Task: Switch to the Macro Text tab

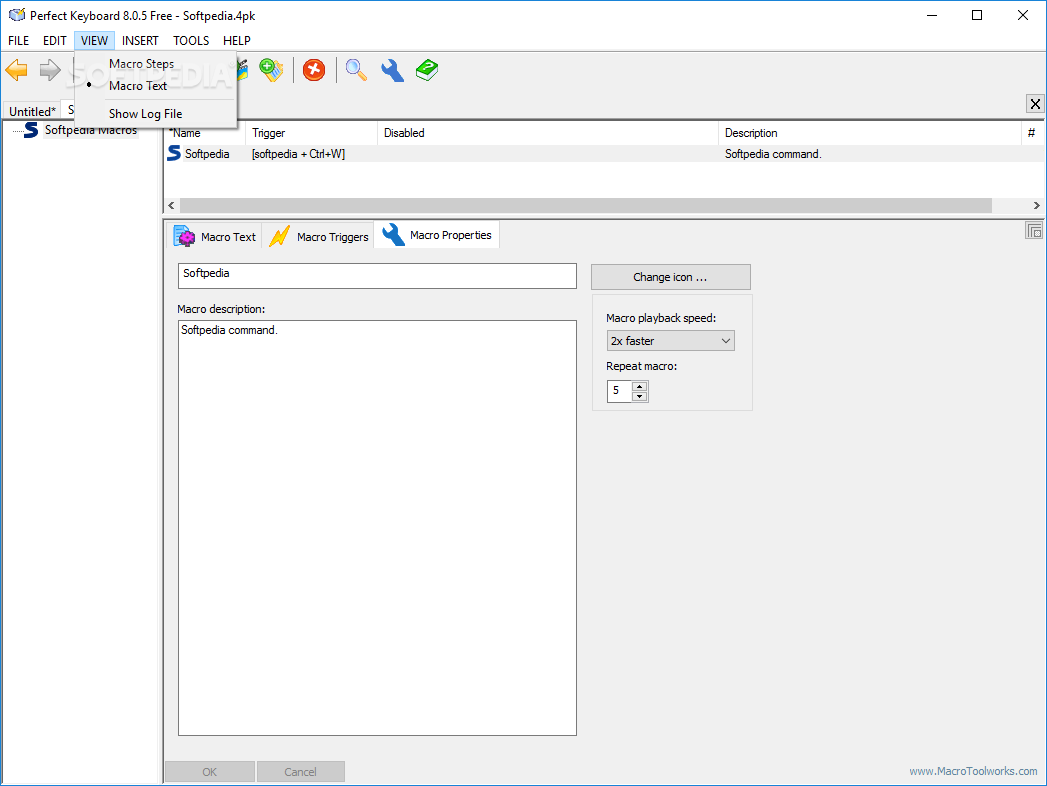Action: (x=214, y=236)
